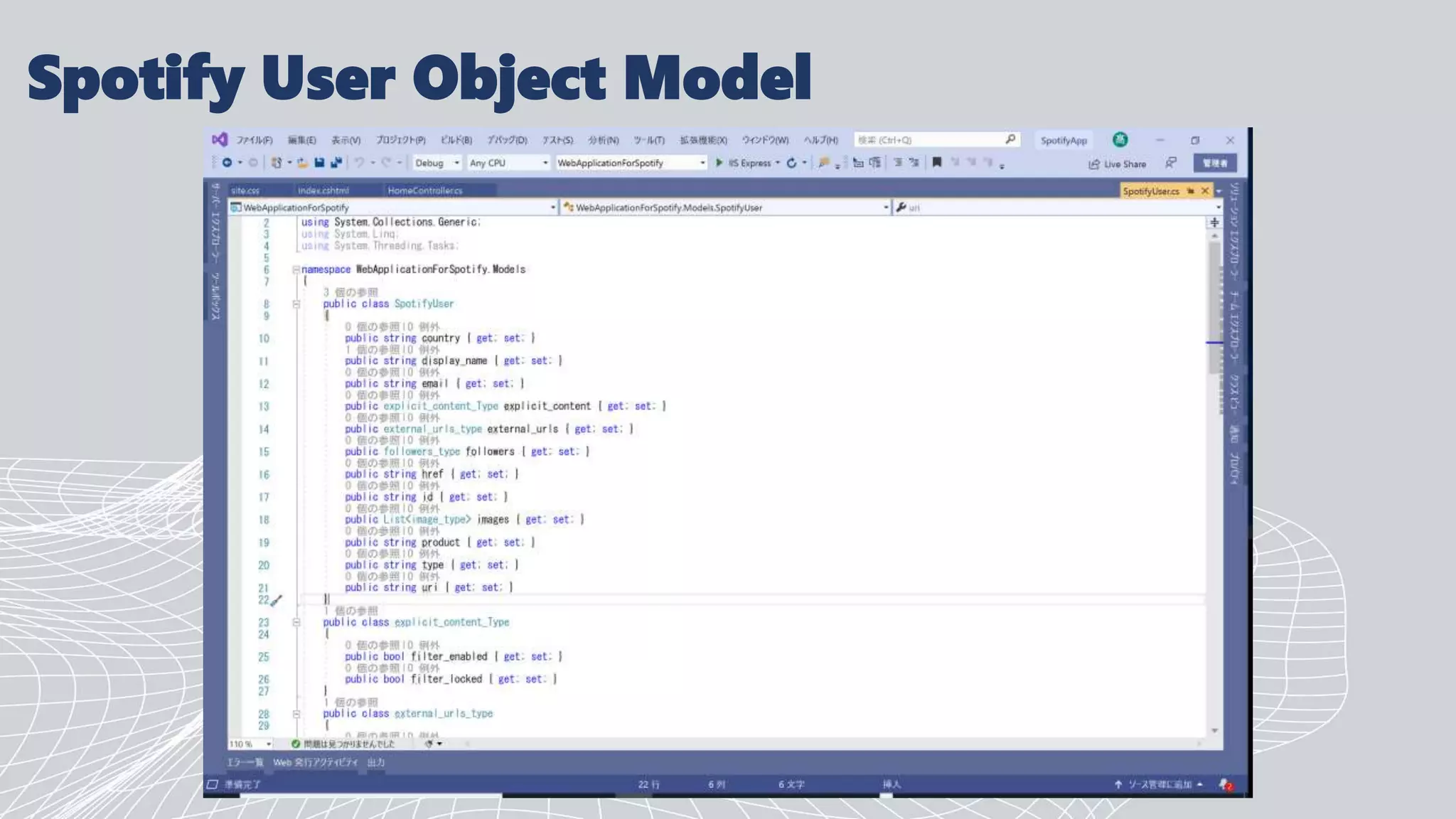
Task: Toggle a bookmark with the bookmark icon
Action: (x=937, y=163)
